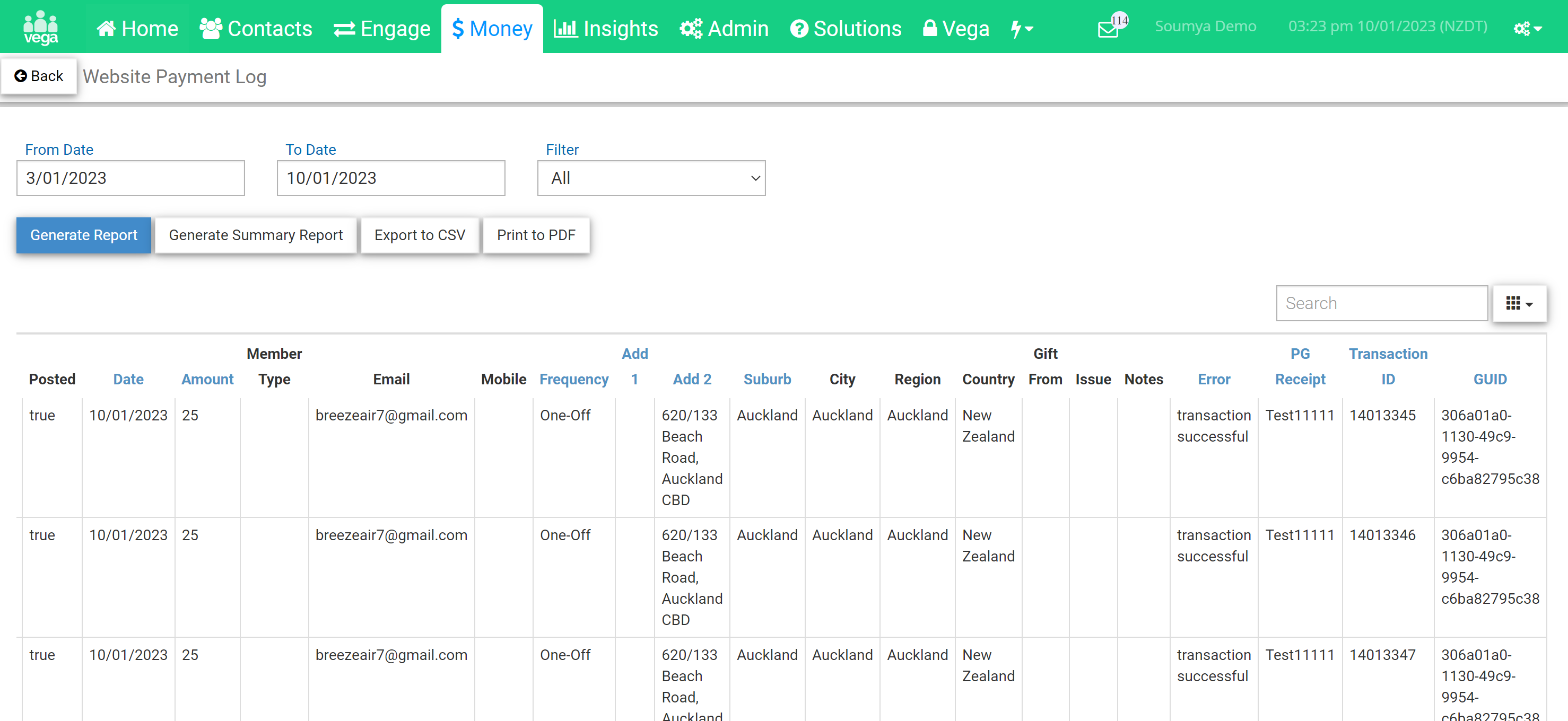Click transaction ID 14013346
The image size is (1568, 721).
[1382, 535]
